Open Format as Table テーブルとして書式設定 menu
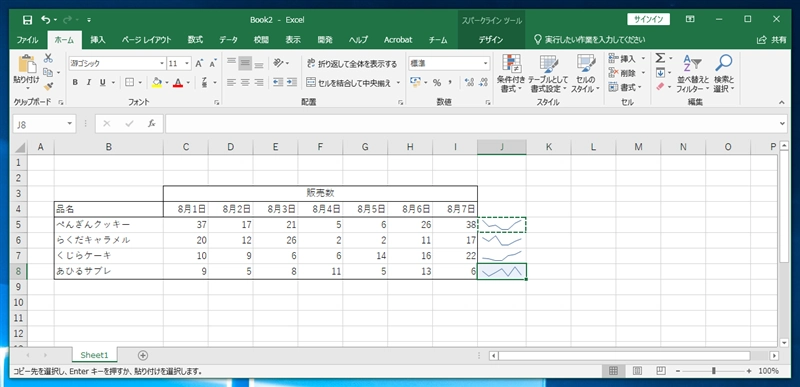The height and width of the screenshot is (387, 800). pyautogui.click(x=548, y=73)
